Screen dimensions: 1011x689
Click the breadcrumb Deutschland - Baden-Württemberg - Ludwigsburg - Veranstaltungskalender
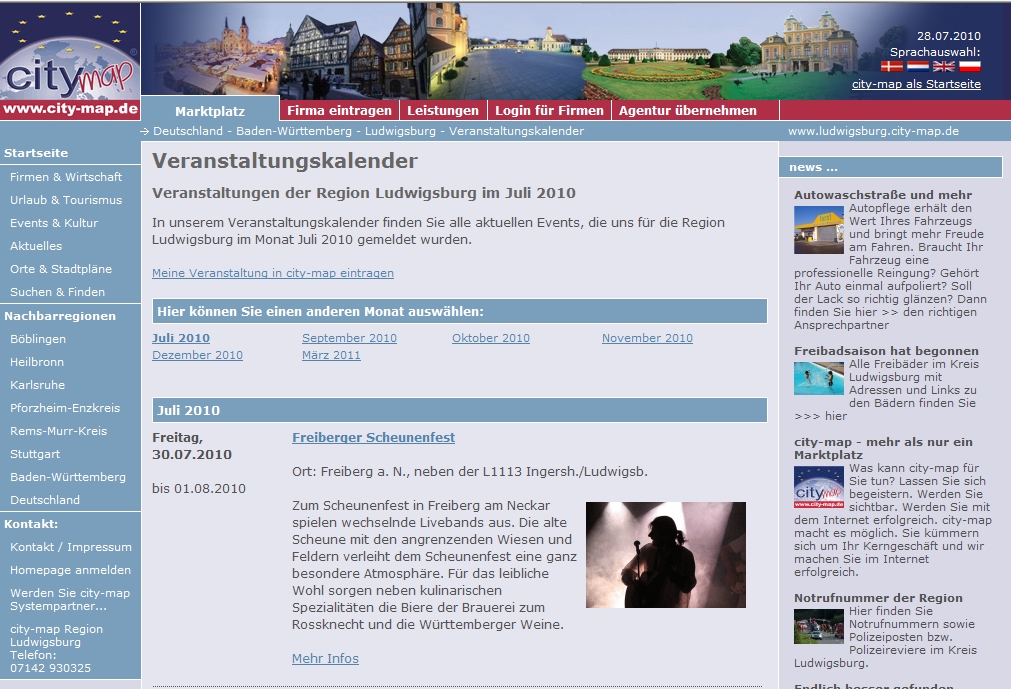coord(368,131)
